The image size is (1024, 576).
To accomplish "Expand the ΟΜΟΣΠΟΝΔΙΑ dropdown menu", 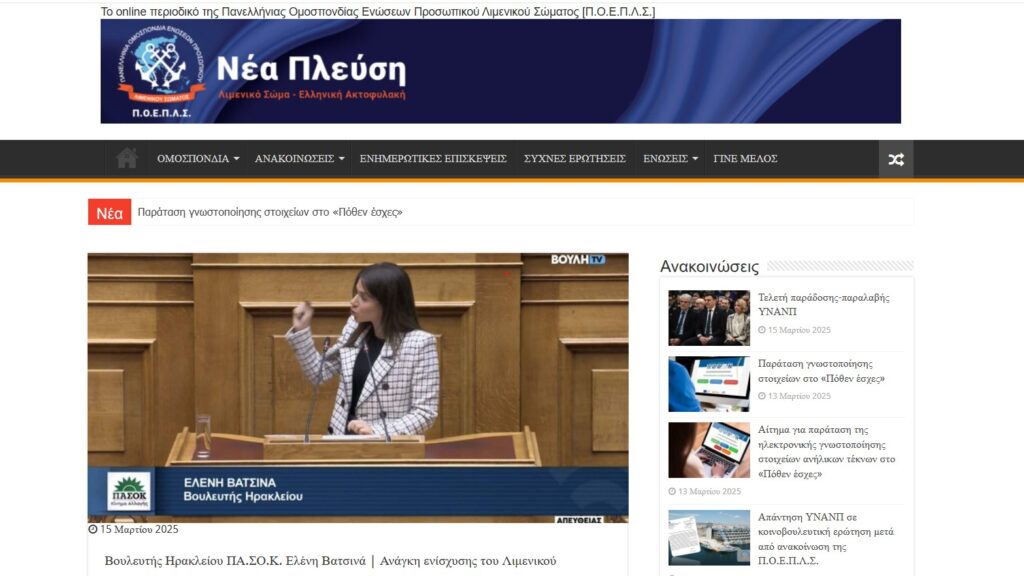I will point(198,159).
